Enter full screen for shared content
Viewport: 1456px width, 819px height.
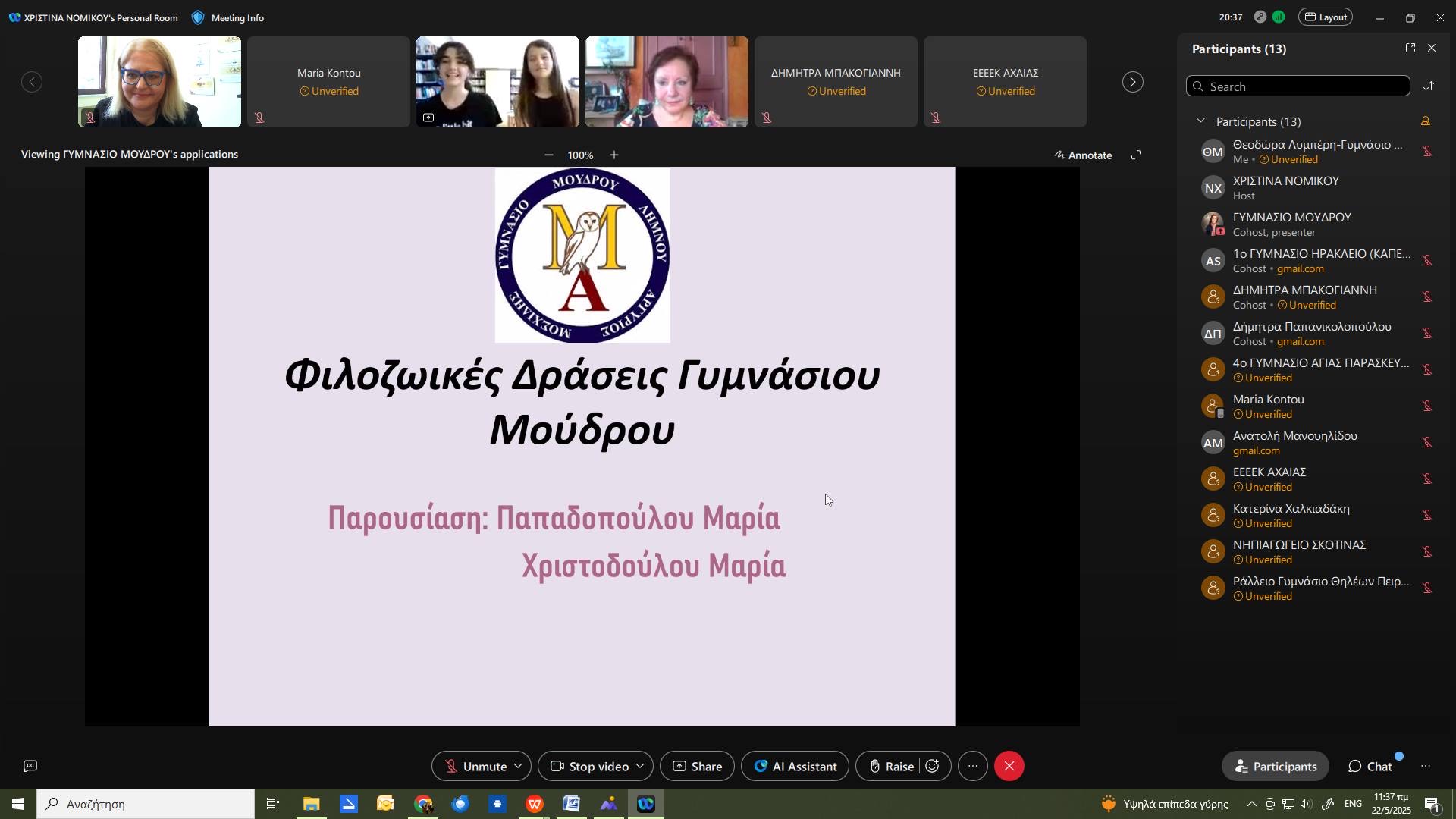[x=1136, y=155]
